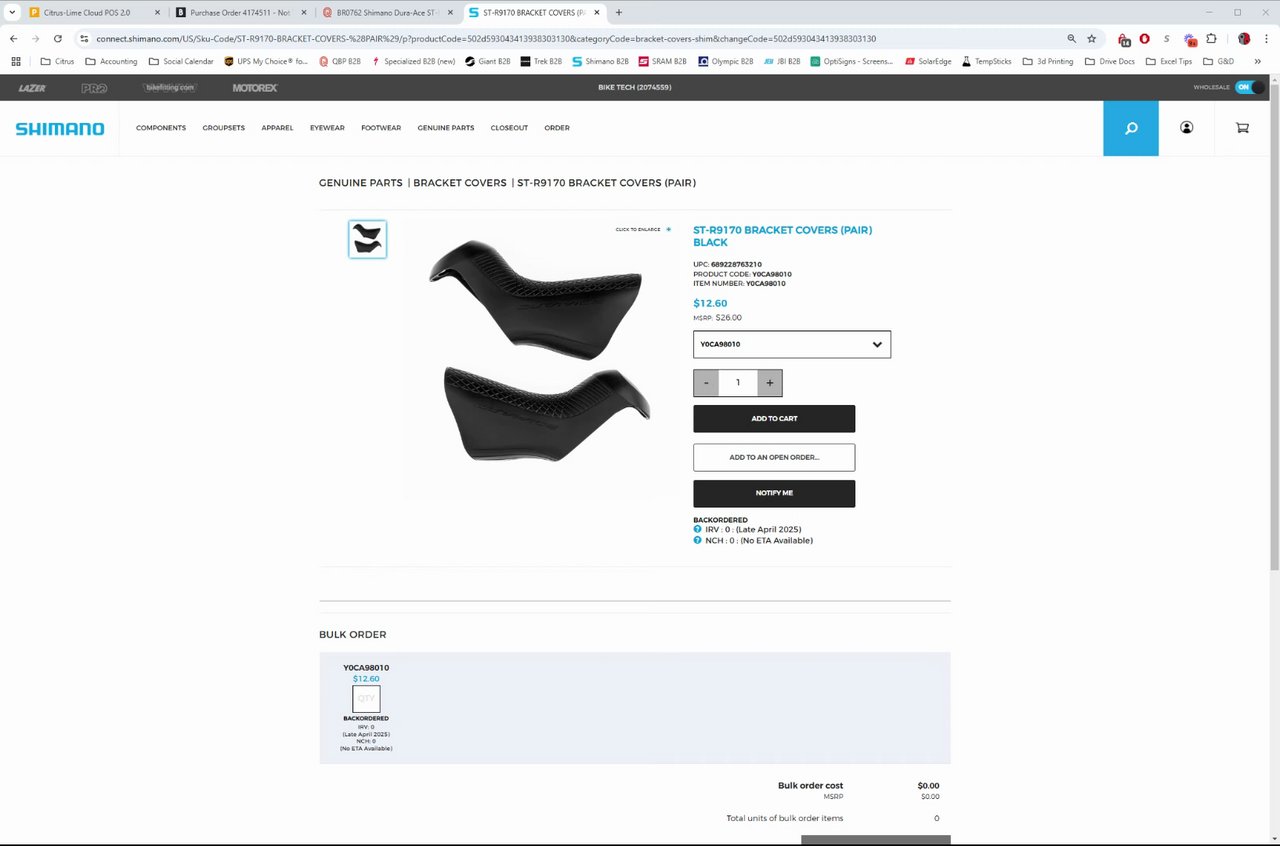
Task: Open the TempSticks bookmark
Action: tap(987, 61)
